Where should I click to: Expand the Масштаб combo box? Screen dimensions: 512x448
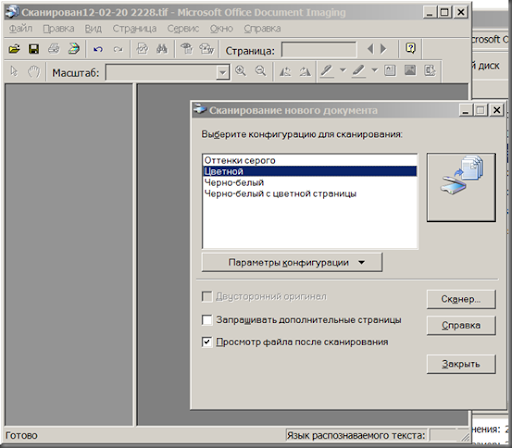coord(222,72)
